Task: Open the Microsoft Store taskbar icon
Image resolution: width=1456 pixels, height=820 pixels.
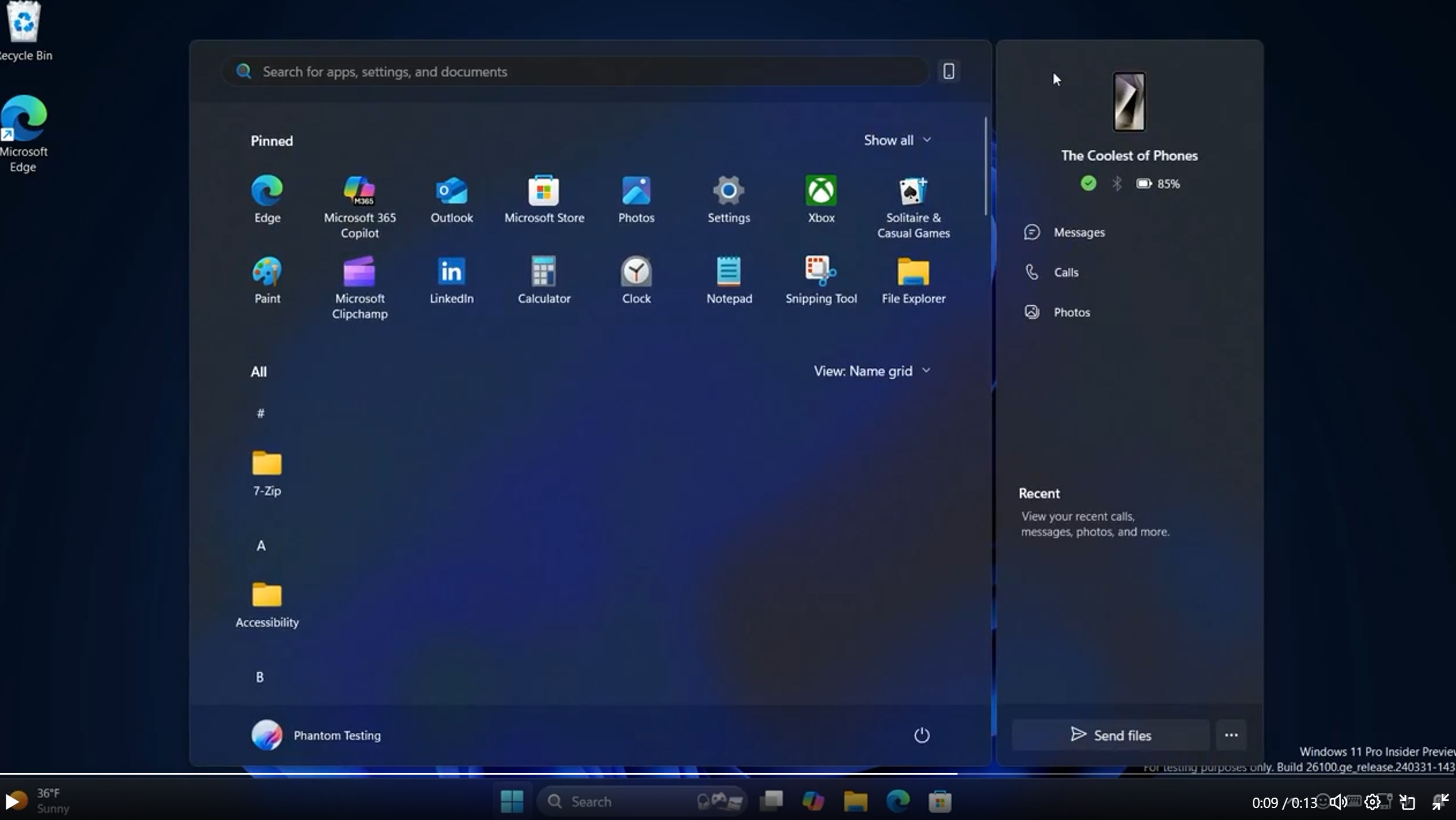Action: [940, 801]
